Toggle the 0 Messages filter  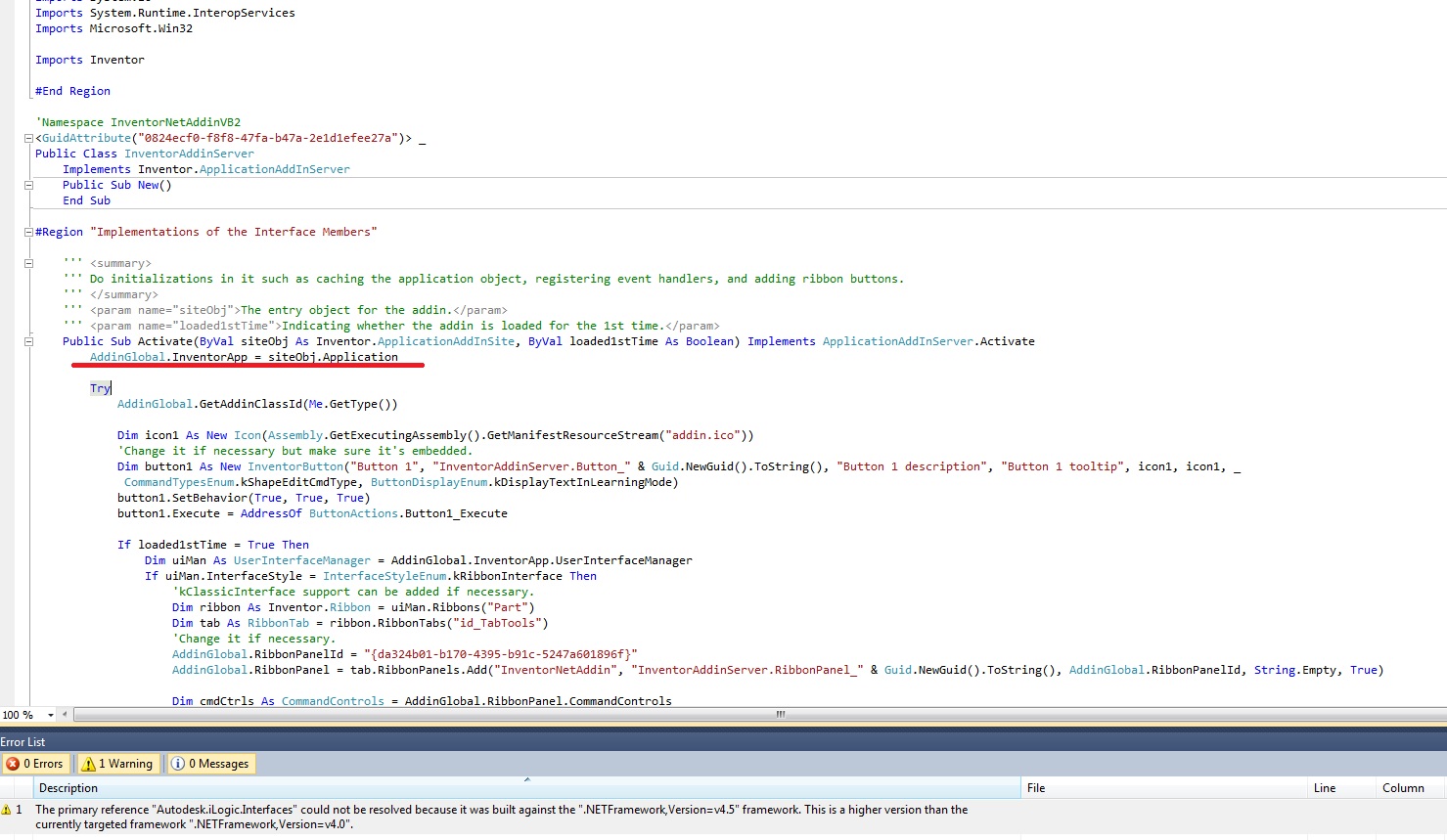pos(210,764)
